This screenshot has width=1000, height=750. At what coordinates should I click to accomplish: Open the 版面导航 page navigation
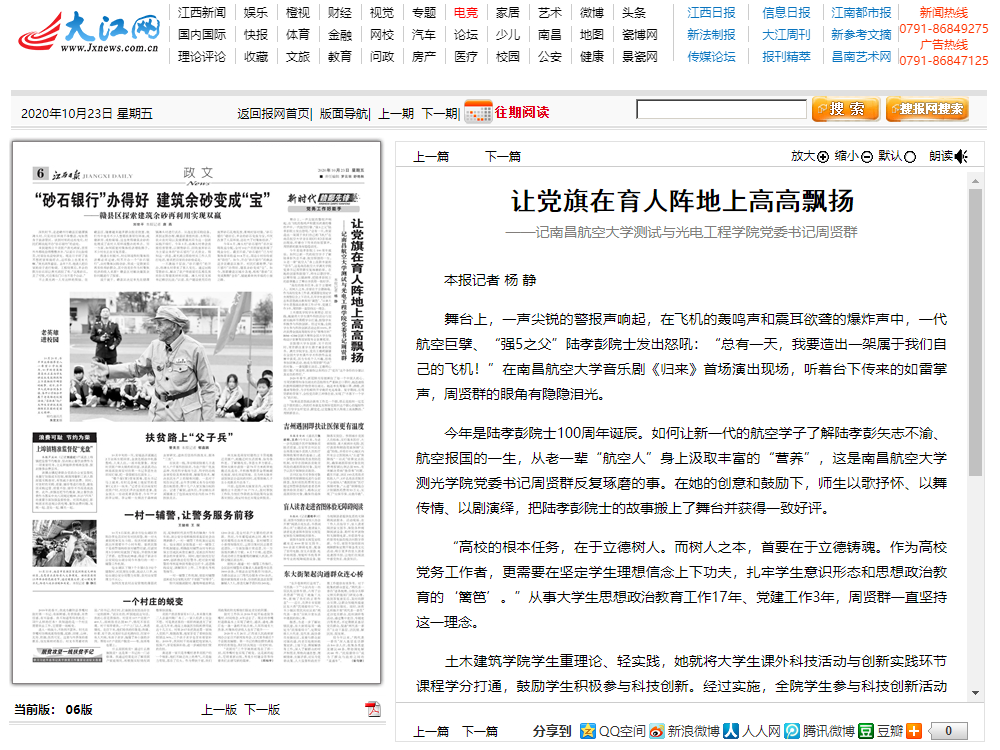pyautogui.click(x=344, y=113)
